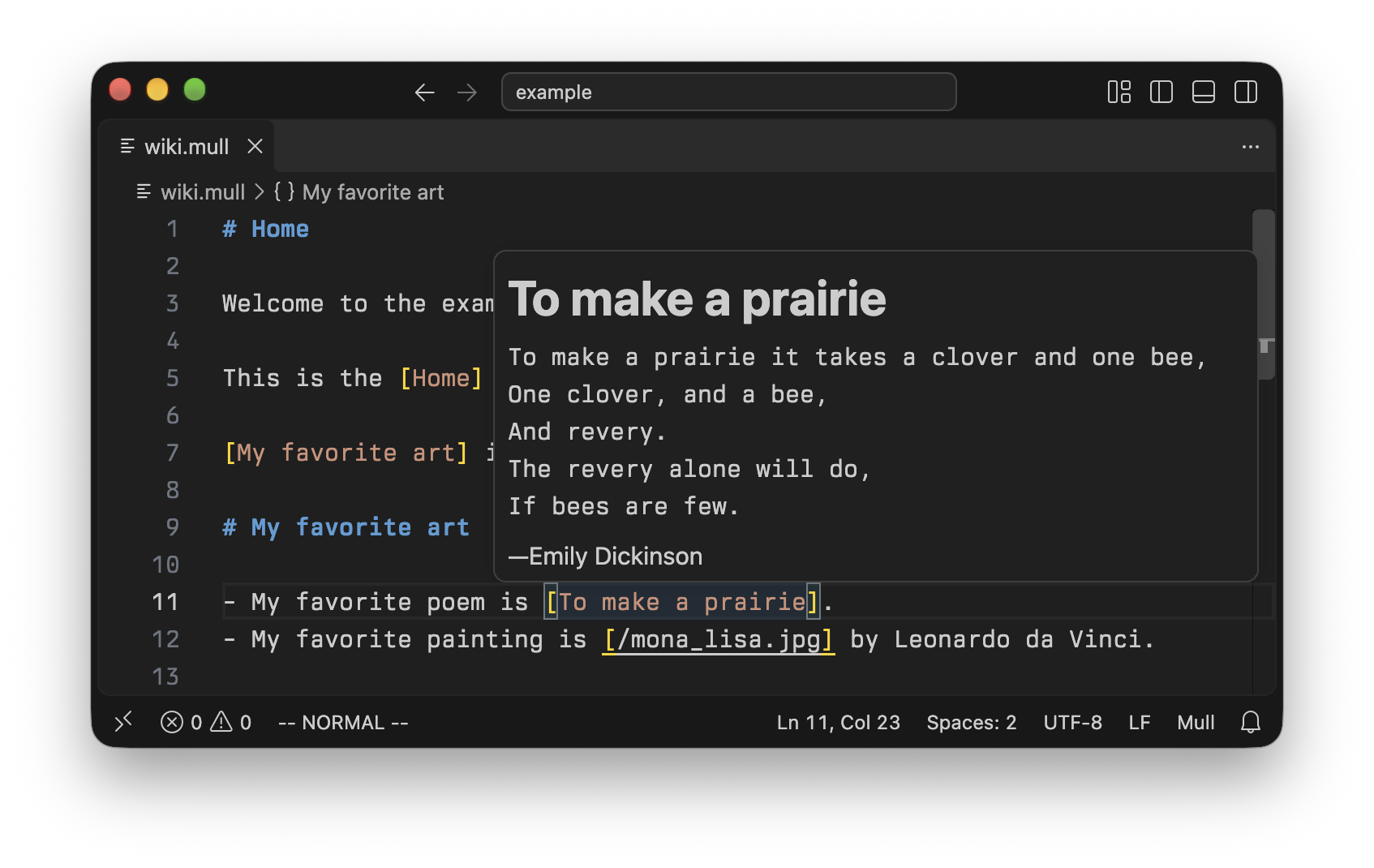
Task: Click wiki.mull in the breadcrumb
Action: click(203, 192)
